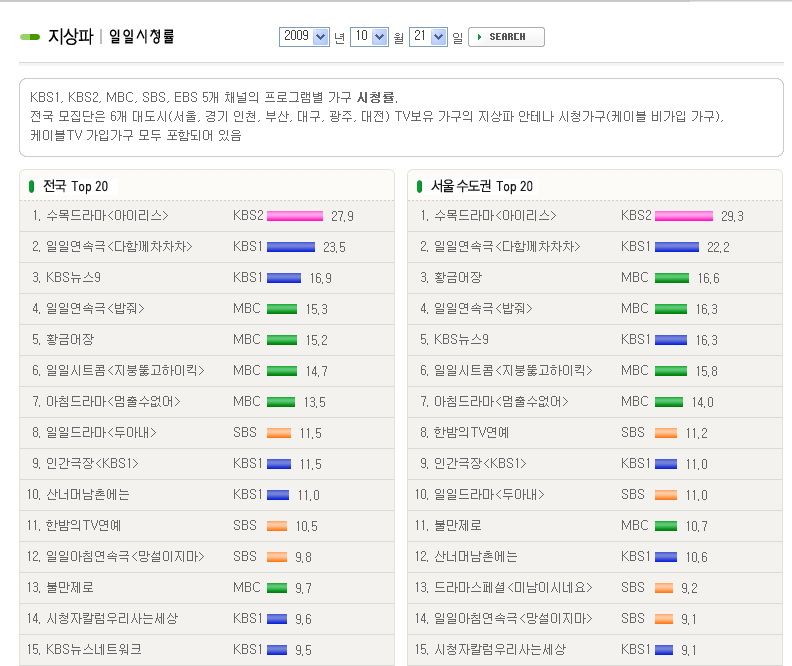
Task: Click the SEARCH button
Action: tap(506, 37)
